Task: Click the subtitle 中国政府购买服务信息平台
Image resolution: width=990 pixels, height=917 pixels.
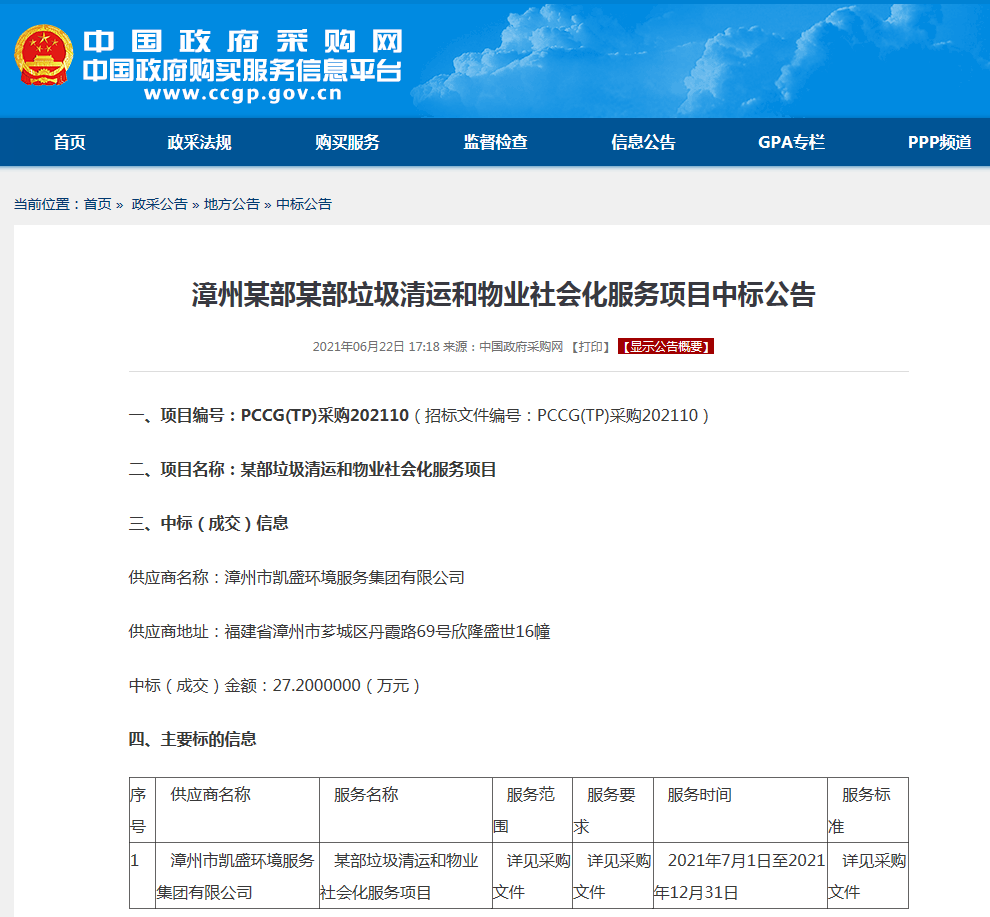Action: [x=242, y=70]
